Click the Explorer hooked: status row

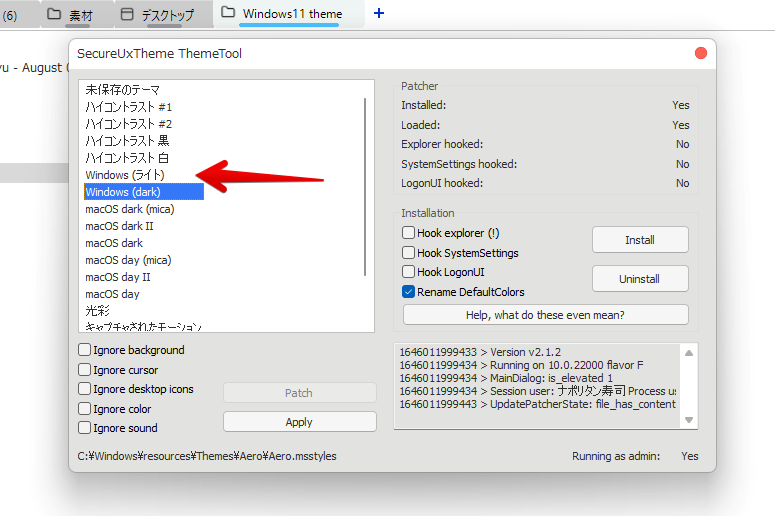pyautogui.click(x=545, y=144)
